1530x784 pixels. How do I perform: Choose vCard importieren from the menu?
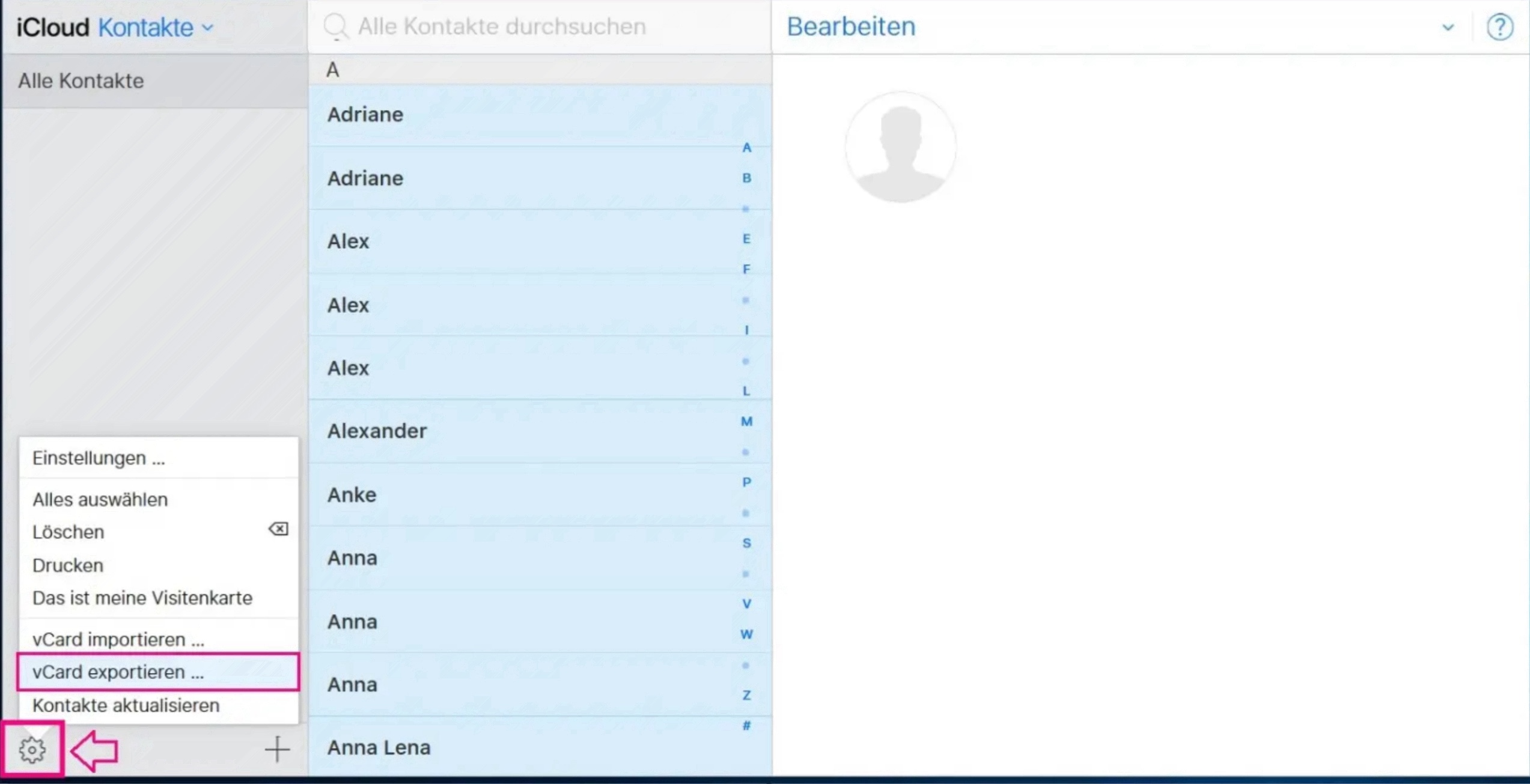coord(118,639)
